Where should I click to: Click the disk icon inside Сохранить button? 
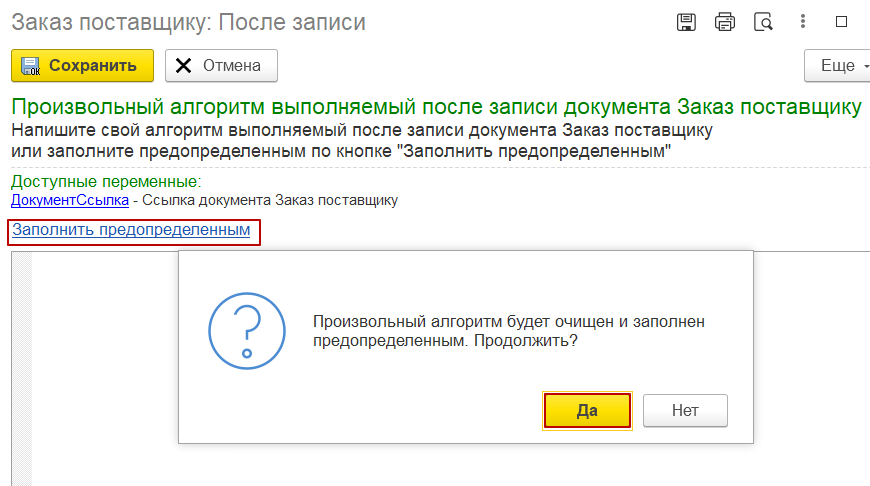point(31,65)
